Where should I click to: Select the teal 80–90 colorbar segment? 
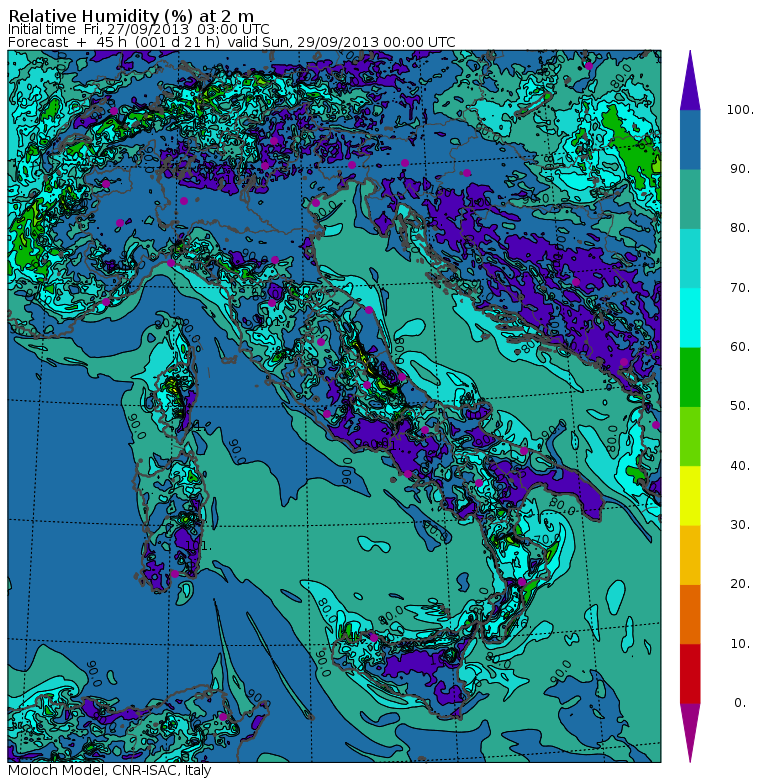tap(690, 199)
